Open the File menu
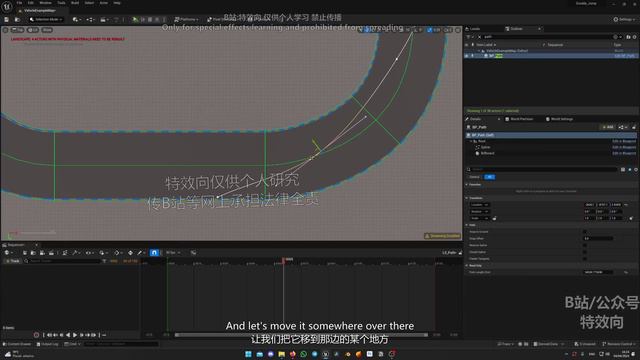The width and height of the screenshot is (640, 360). 19,3
